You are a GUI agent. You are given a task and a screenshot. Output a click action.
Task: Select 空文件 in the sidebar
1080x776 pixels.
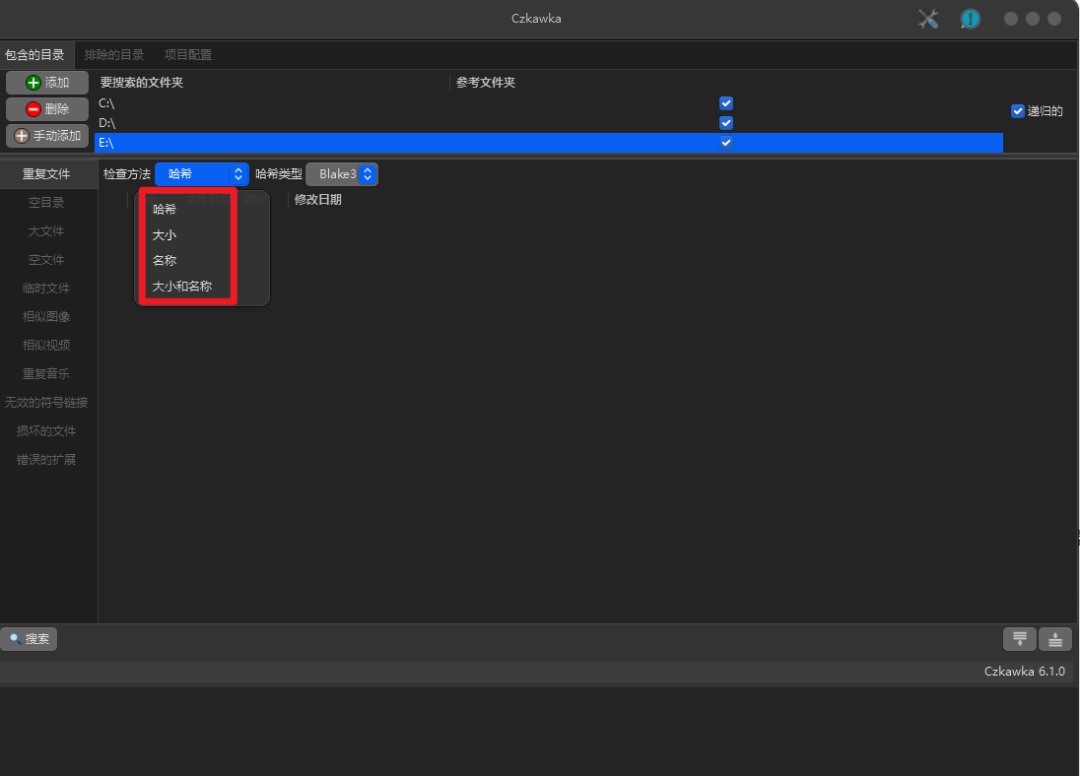(x=47, y=260)
